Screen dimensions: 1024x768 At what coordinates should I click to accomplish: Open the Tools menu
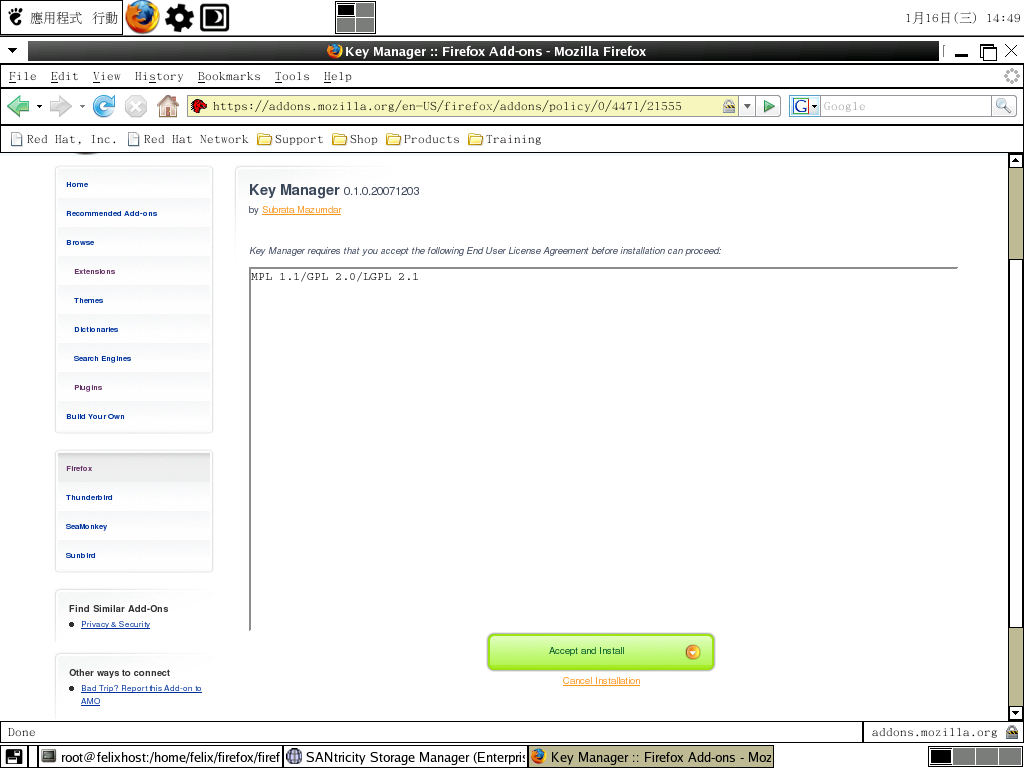click(292, 76)
